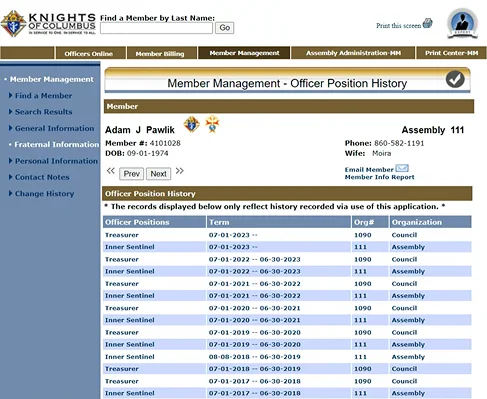Click Inner Sentinel for term 07-01-2021 -- 06-30-2022
487x399 pixels.
pyautogui.click(x=130, y=296)
